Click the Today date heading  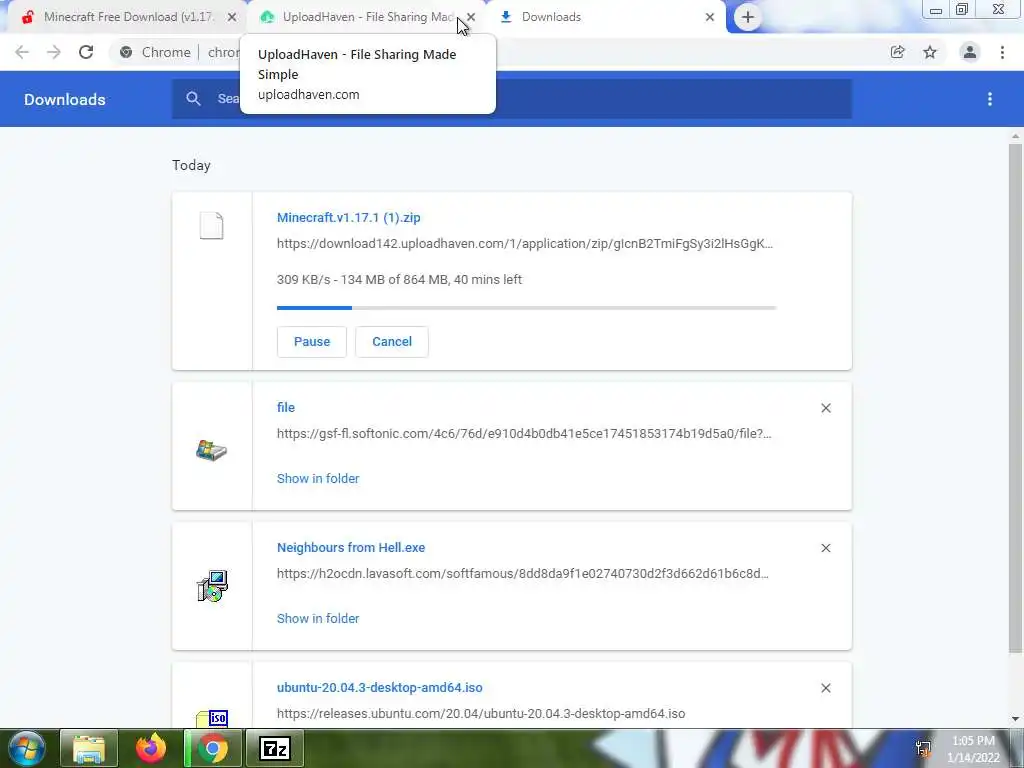click(191, 165)
